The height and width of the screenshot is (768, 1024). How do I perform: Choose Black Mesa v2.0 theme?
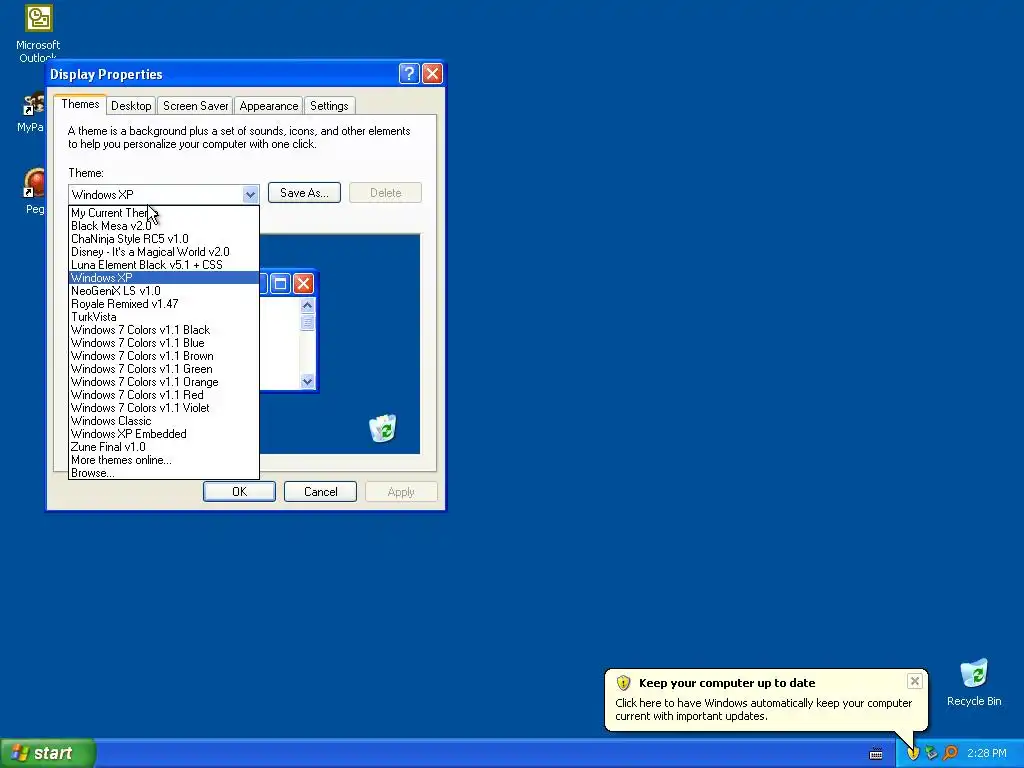tap(163, 226)
